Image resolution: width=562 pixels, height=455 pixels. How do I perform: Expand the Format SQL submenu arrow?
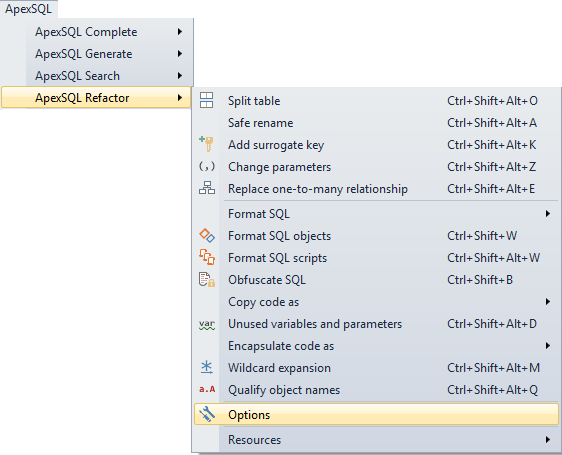tap(548, 214)
